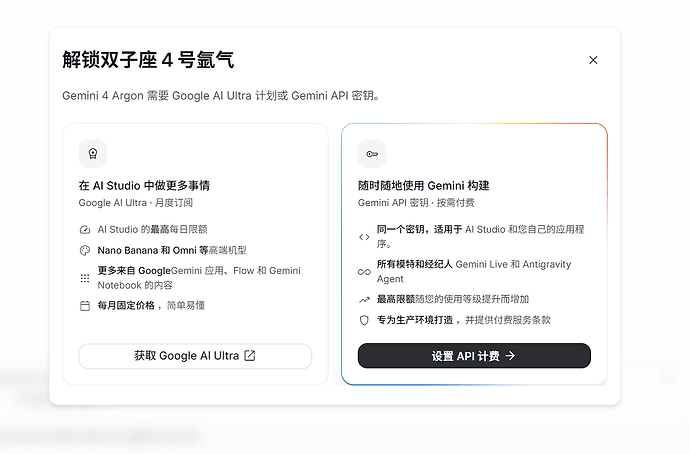
Task: Click the code brackets icon beside 同一个密钥
Action: click(x=364, y=237)
